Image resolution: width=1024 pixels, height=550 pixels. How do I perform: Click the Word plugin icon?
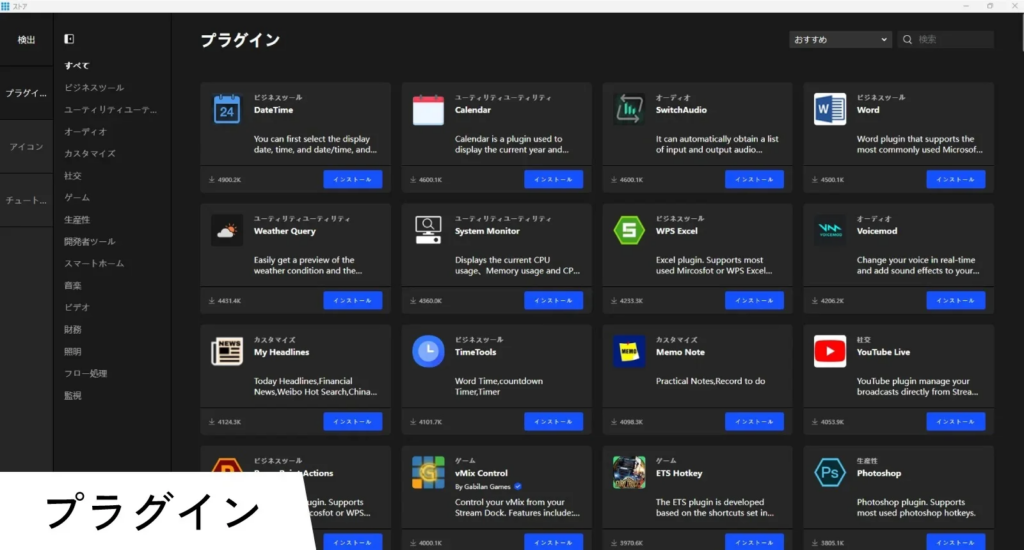pos(830,109)
